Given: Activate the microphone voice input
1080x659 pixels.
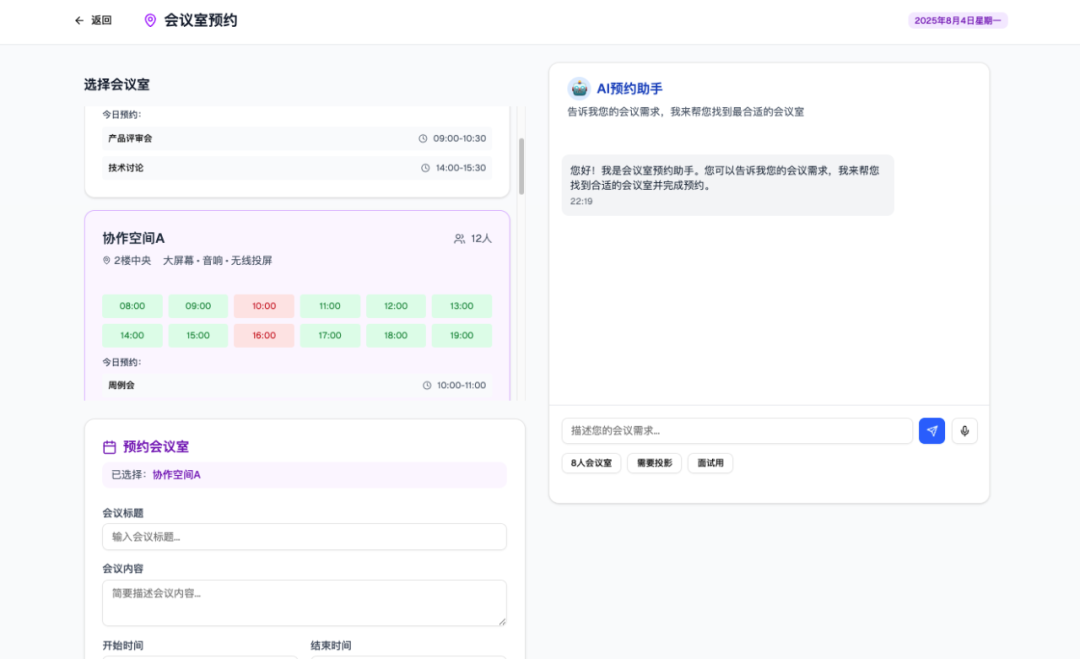Looking at the screenshot, I should [964, 431].
